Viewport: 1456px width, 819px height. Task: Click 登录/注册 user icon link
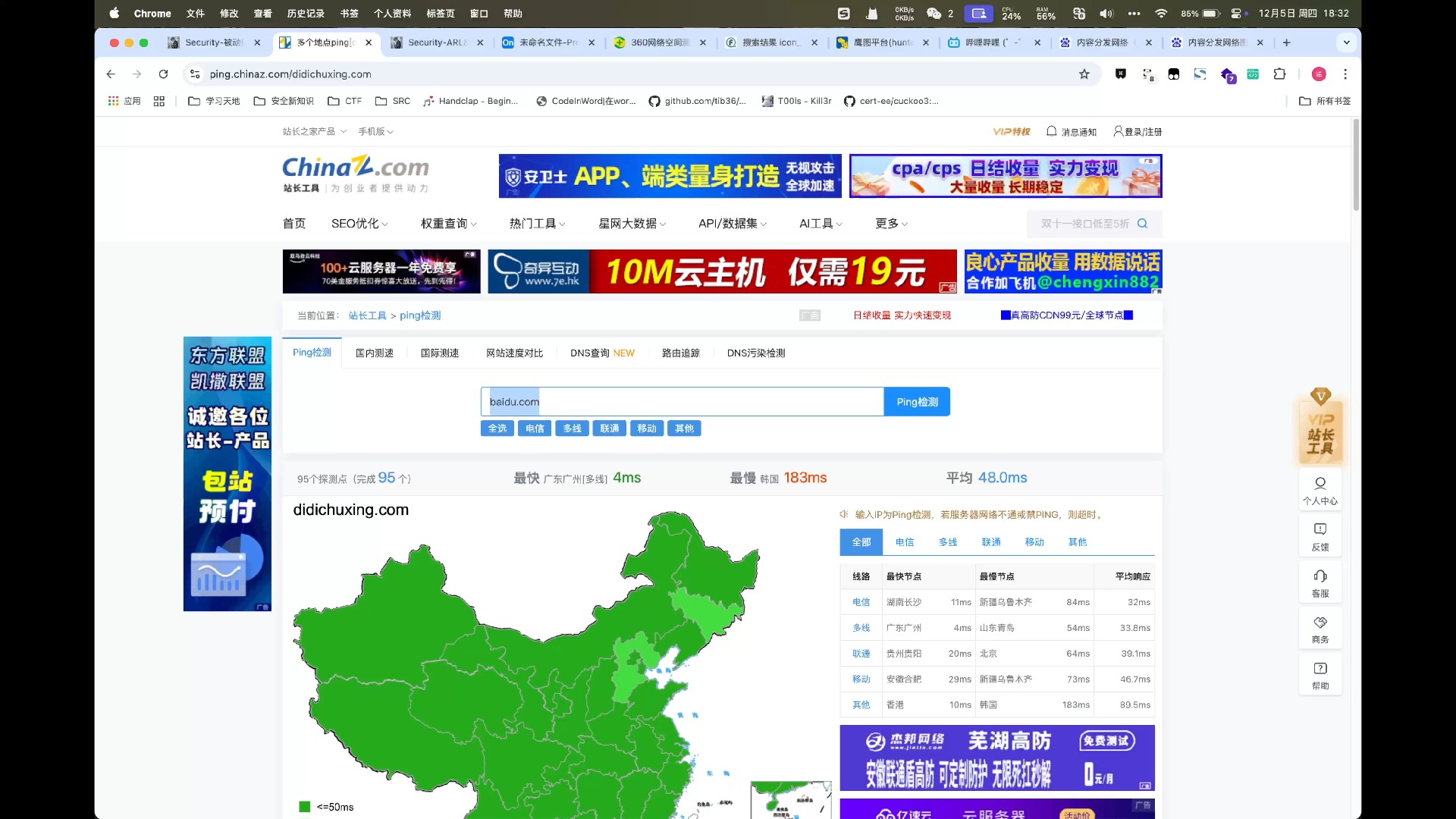point(1137,131)
